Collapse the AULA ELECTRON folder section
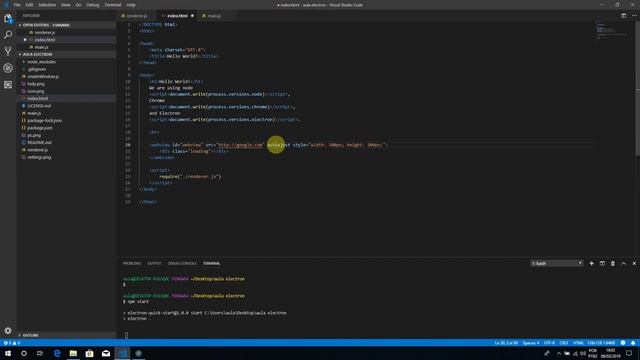 coord(37,54)
